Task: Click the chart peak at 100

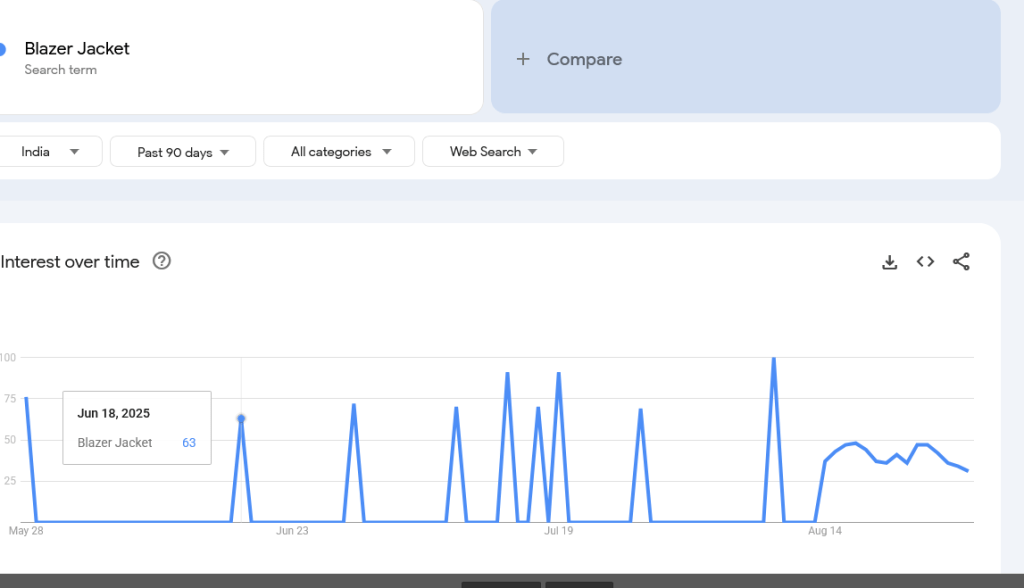Action: (x=774, y=358)
